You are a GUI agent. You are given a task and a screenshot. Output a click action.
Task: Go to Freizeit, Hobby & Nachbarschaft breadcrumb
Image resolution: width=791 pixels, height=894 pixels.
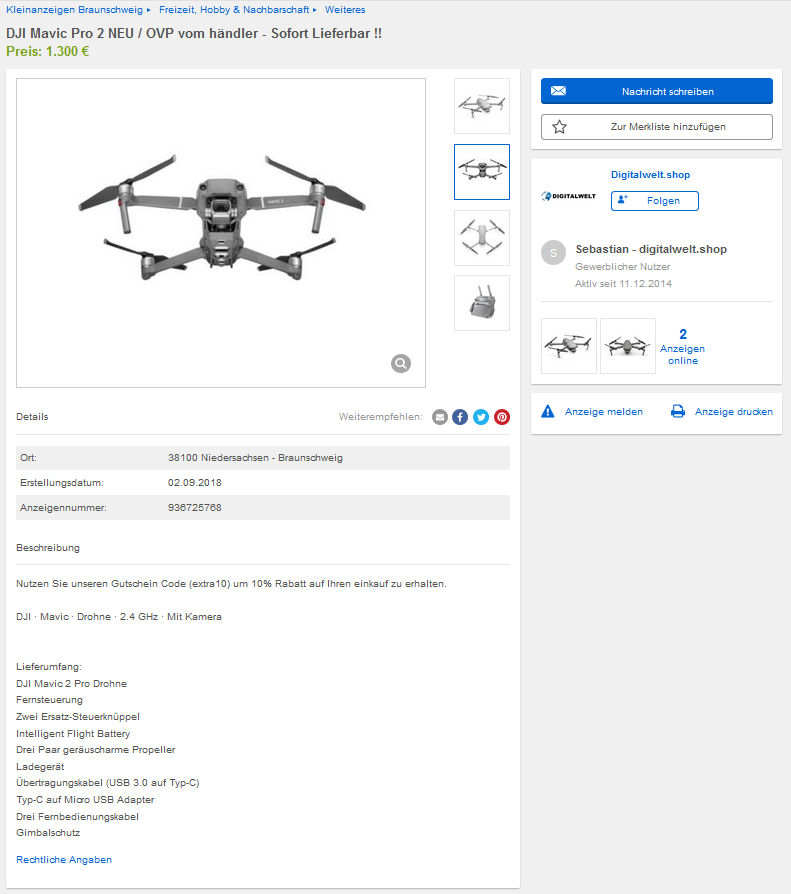234,10
